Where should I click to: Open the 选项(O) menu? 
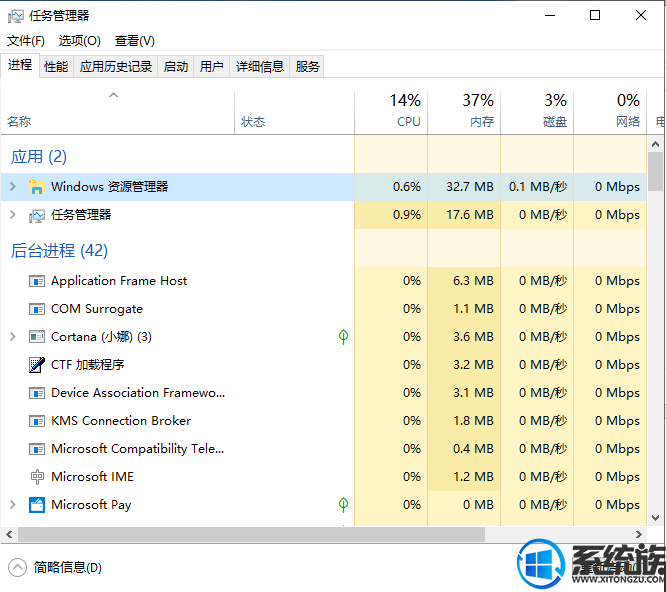point(79,41)
